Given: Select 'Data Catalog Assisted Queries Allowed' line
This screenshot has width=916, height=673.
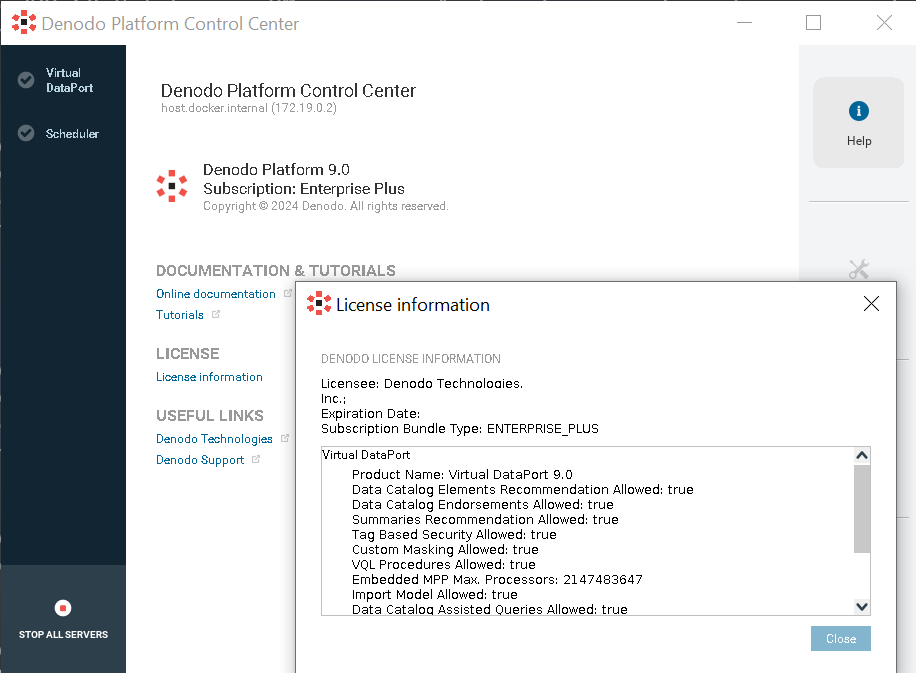Looking at the screenshot, I should tap(490, 609).
